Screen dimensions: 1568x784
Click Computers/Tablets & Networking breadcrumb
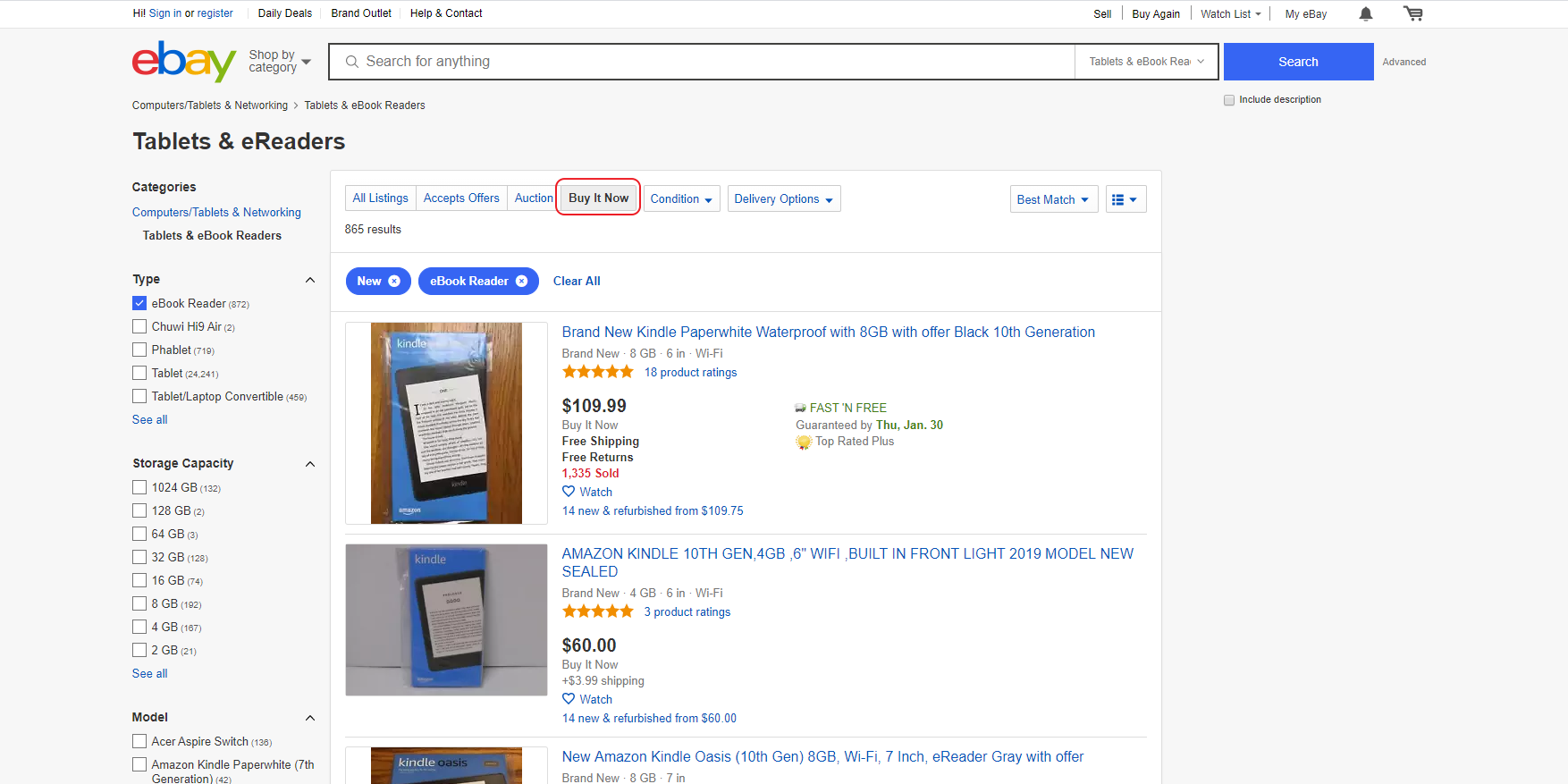coord(210,105)
